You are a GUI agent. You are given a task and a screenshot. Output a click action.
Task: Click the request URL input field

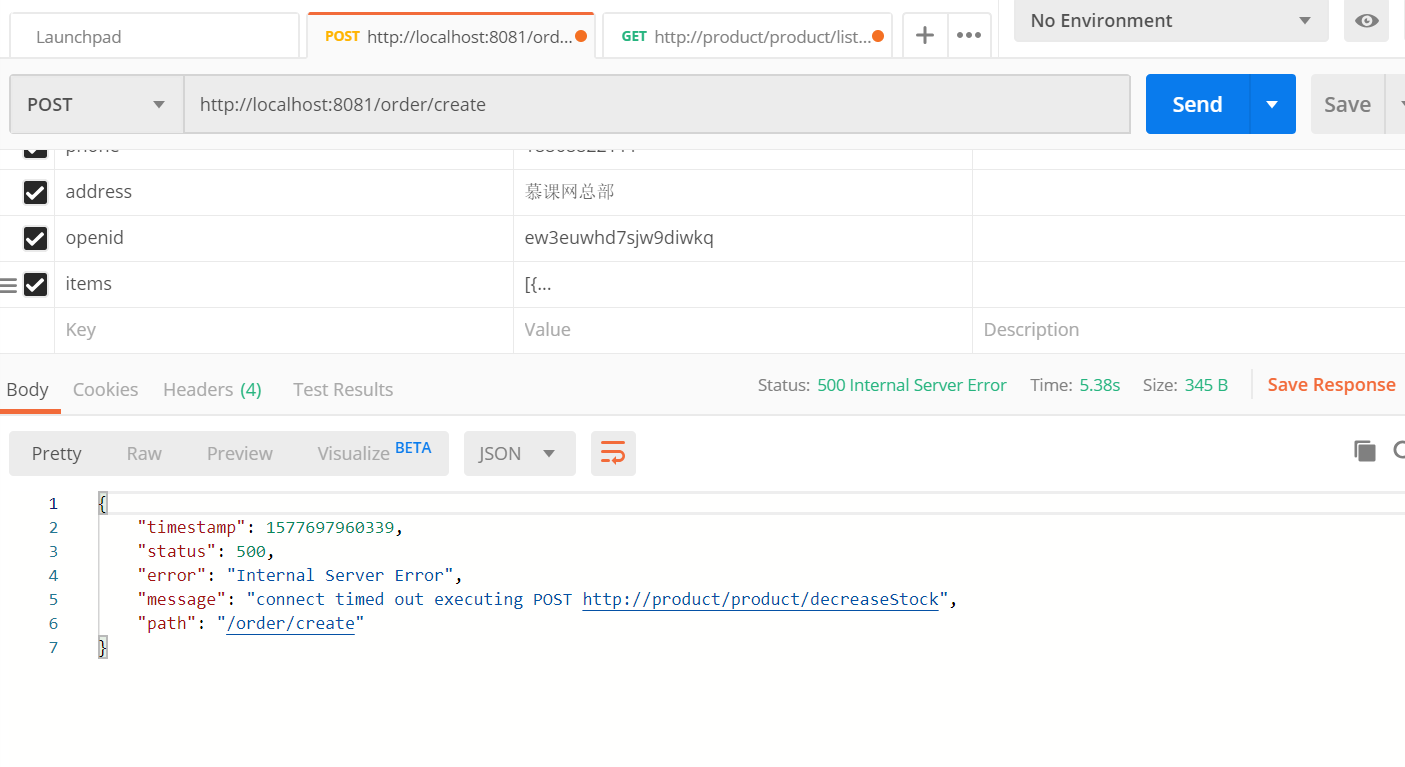pos(657,104)
